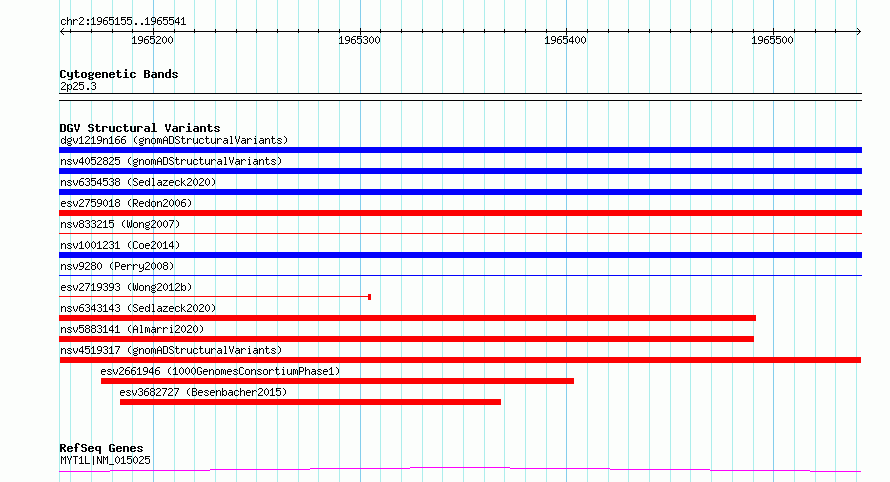Open nsv4519317 gnomADStructuralVariants label
The image size is (890, 482).
[x=171, y=350]
